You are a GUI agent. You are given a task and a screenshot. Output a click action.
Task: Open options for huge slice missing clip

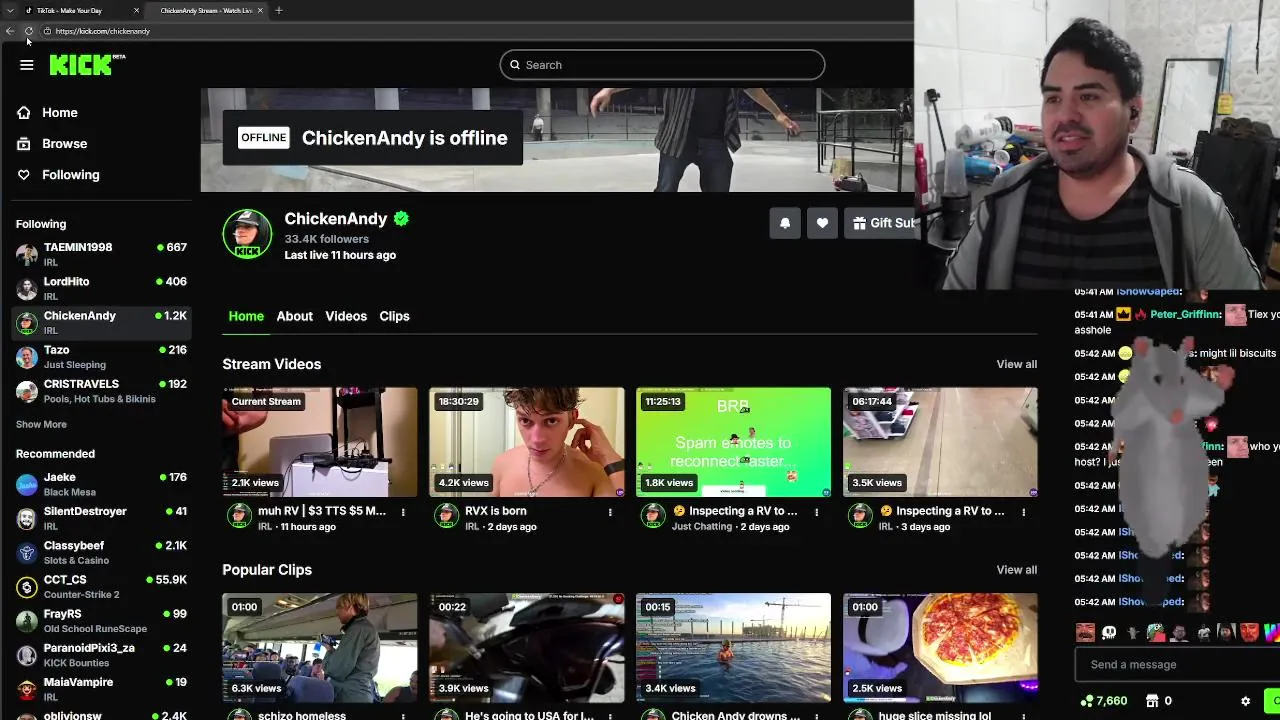point(1023,716)
